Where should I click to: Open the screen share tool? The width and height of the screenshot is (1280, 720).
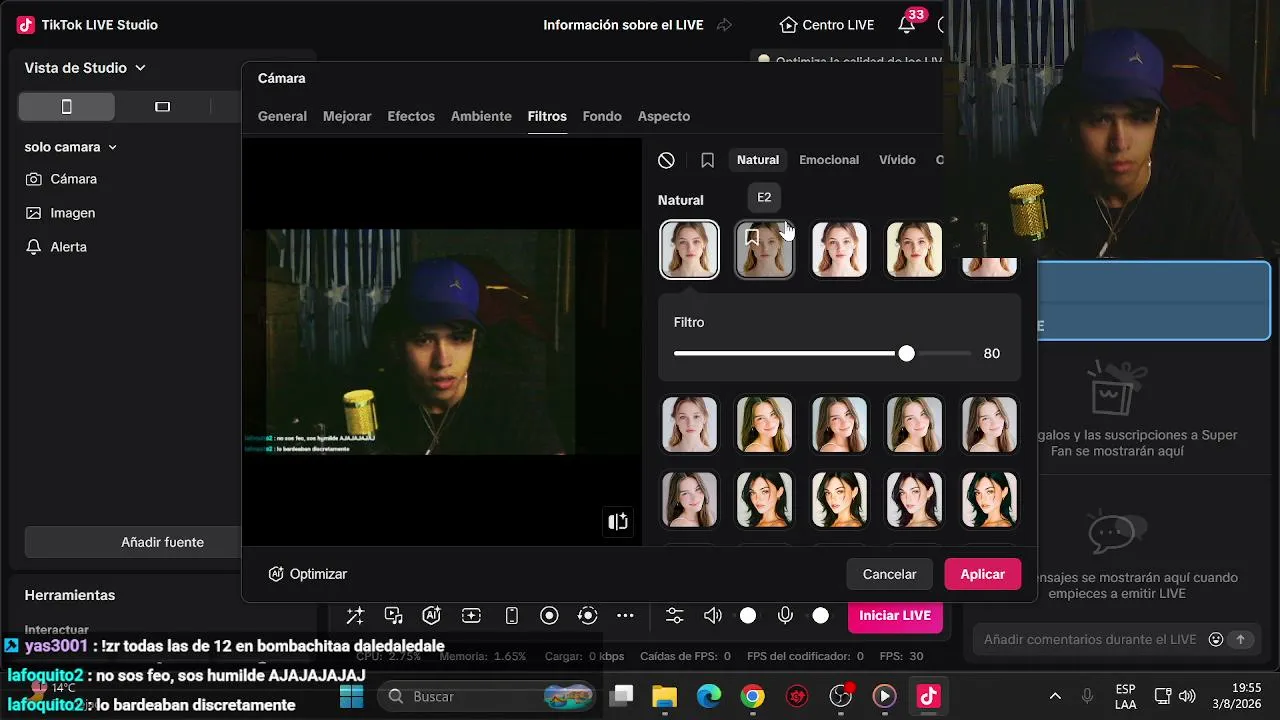pos(394,616)
